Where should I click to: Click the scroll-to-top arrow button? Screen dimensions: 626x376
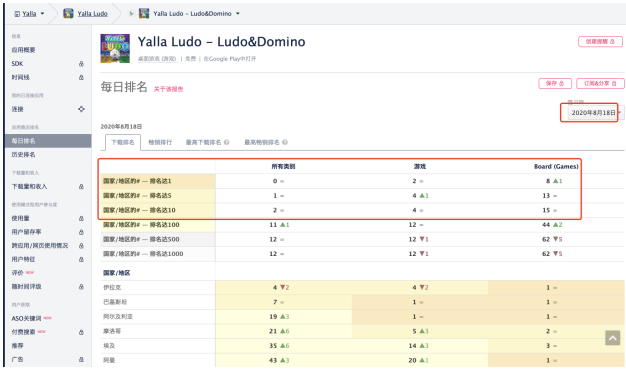pos(612,338)
